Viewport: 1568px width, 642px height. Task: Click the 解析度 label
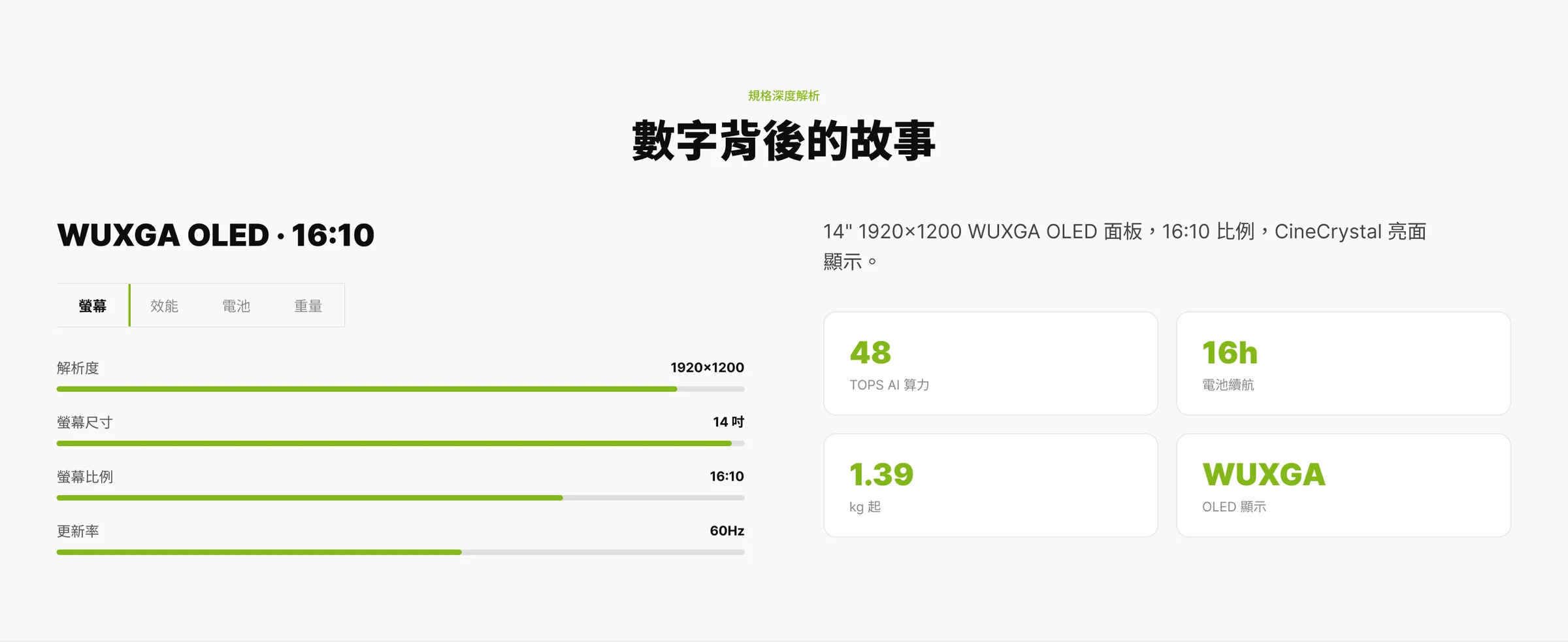pyautogui.click(x=78, y=368)
